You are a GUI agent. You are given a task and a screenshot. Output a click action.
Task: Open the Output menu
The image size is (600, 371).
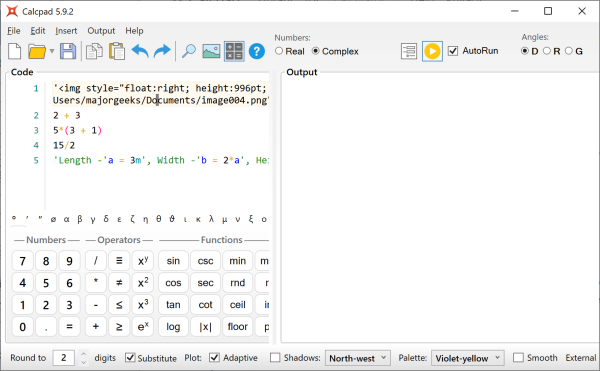101,31
